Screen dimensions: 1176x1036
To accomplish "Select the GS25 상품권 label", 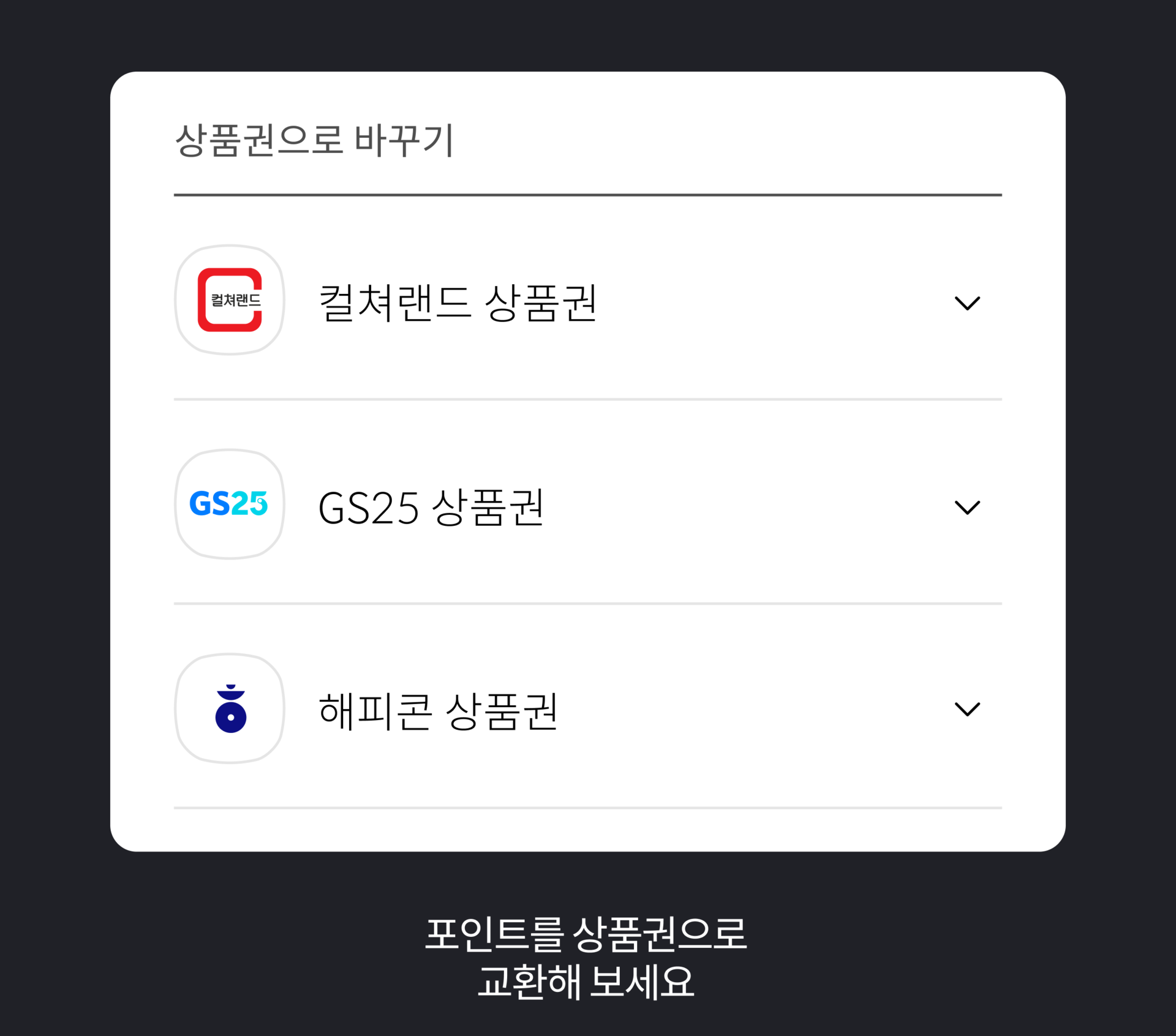I will point(431,507).
